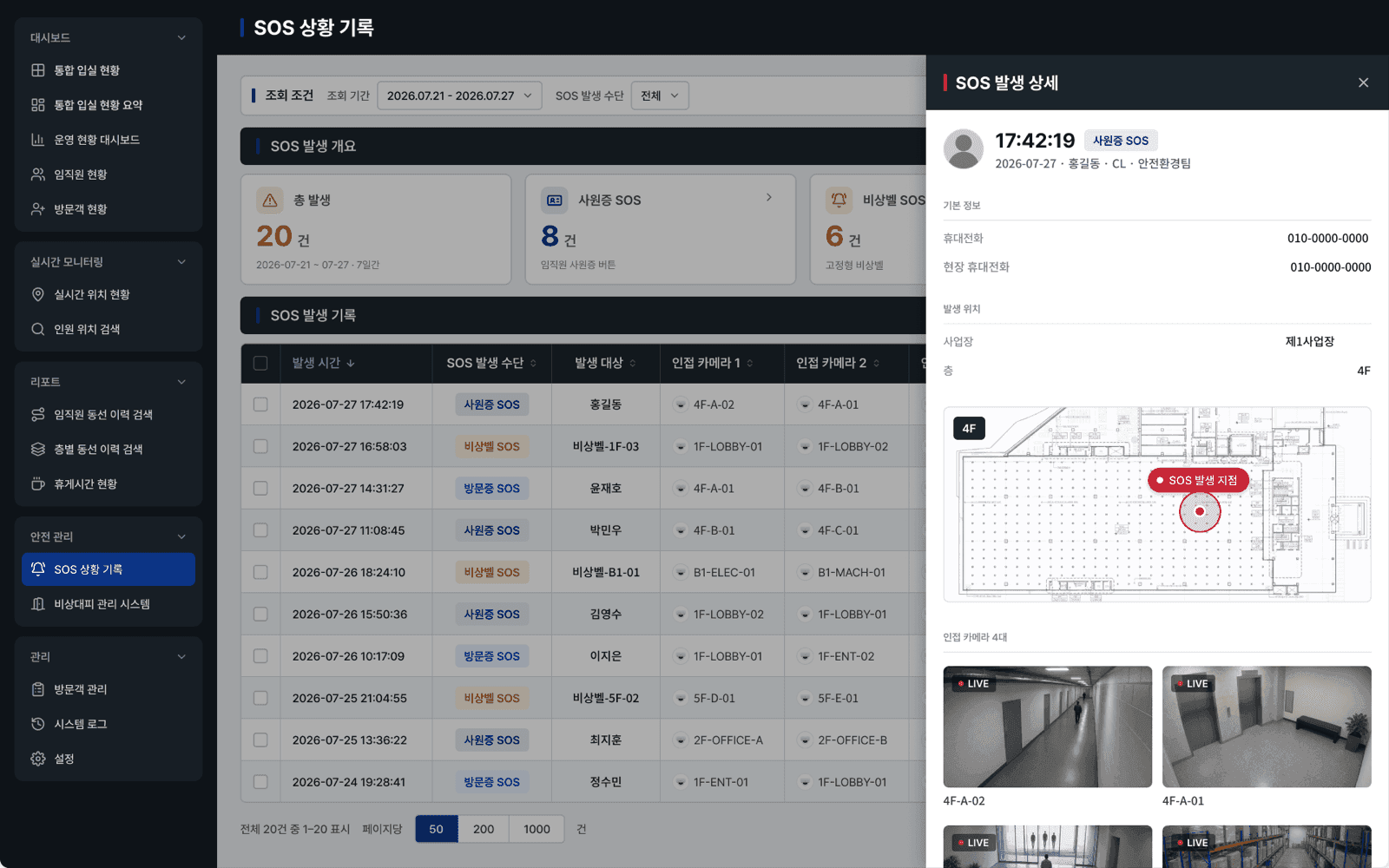Go to 비상대피 관리 시스템 page
Screen dimensions: 1389x868
[109, 604]
